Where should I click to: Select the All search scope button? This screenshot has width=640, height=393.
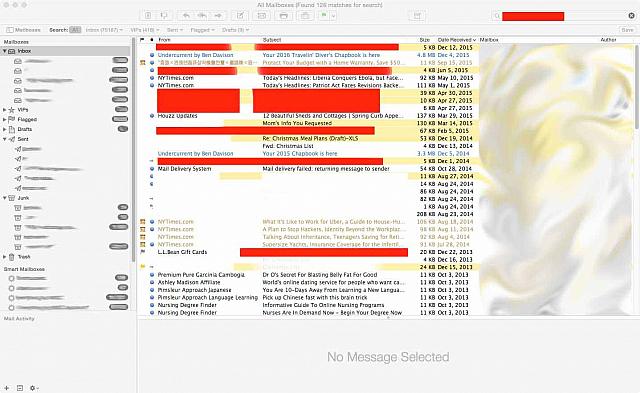click(x=75, y=30)
